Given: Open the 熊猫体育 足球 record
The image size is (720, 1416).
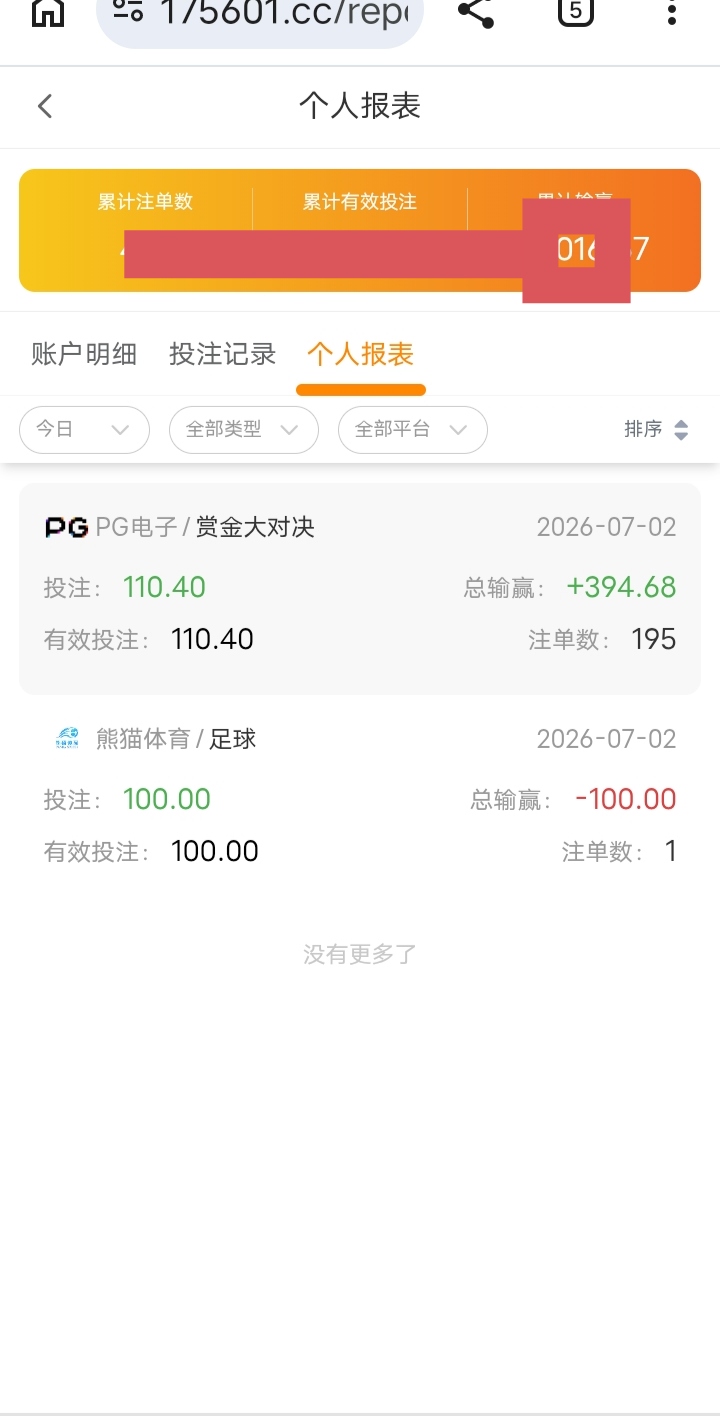Looking at the screenshot, I should [360, 797].
